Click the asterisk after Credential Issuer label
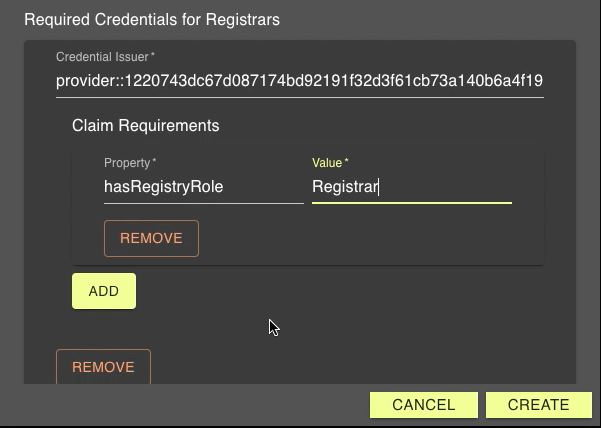This screenshot has height=428, width=601. (153, 57)
